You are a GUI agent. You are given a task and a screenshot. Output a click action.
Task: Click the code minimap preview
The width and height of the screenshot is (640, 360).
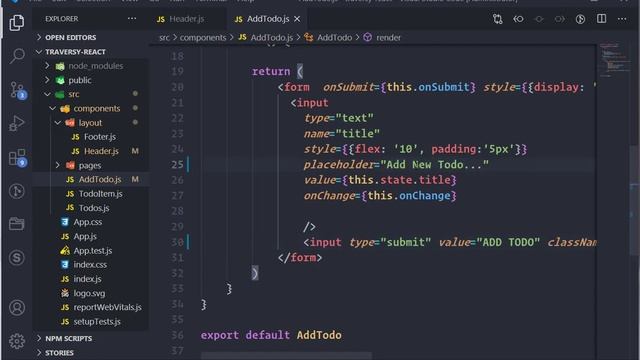pos(614,61)
